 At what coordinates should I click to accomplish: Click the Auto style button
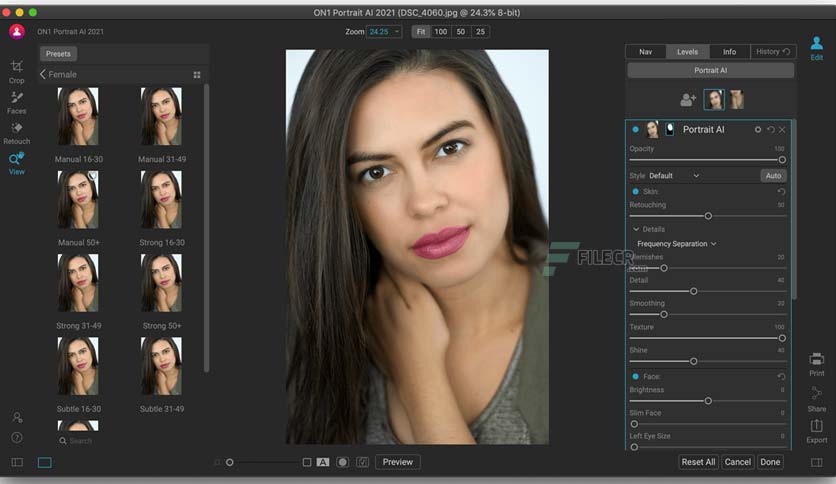(773, 176)
